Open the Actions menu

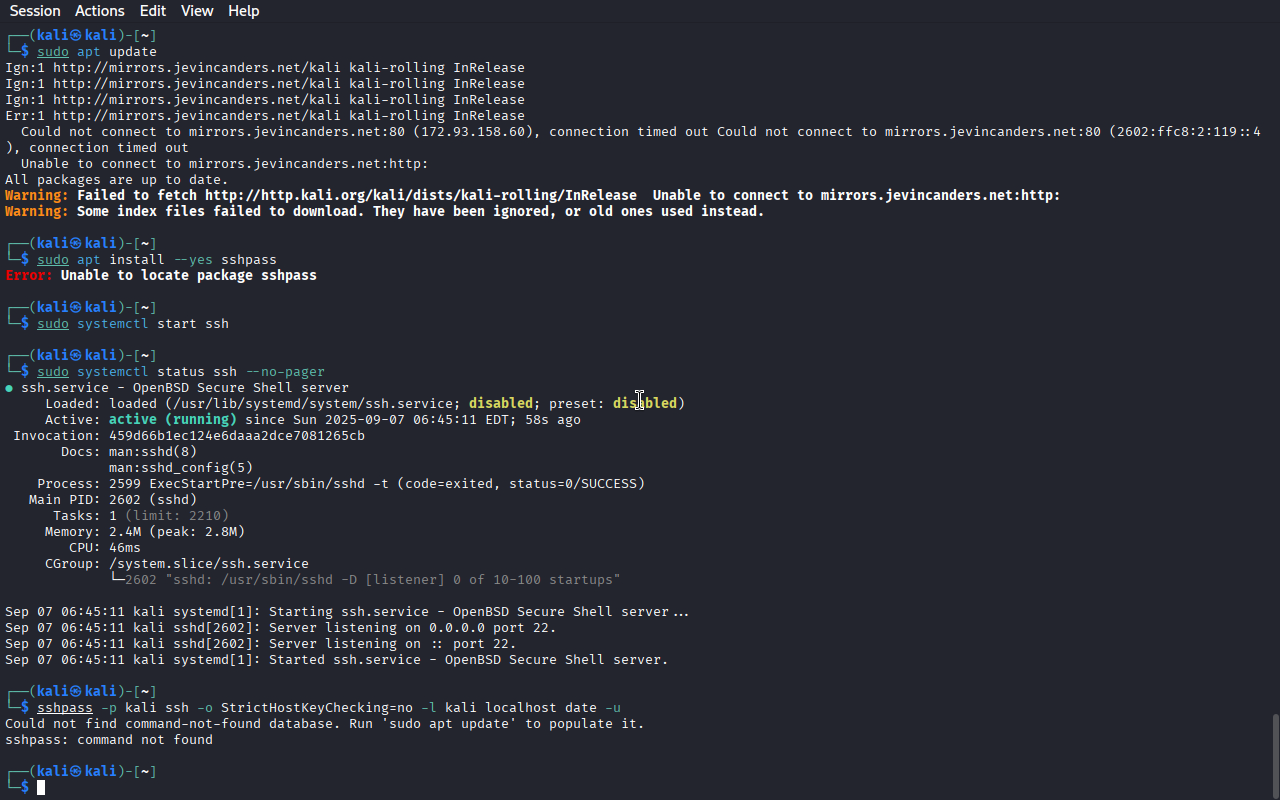pos(100,11)
